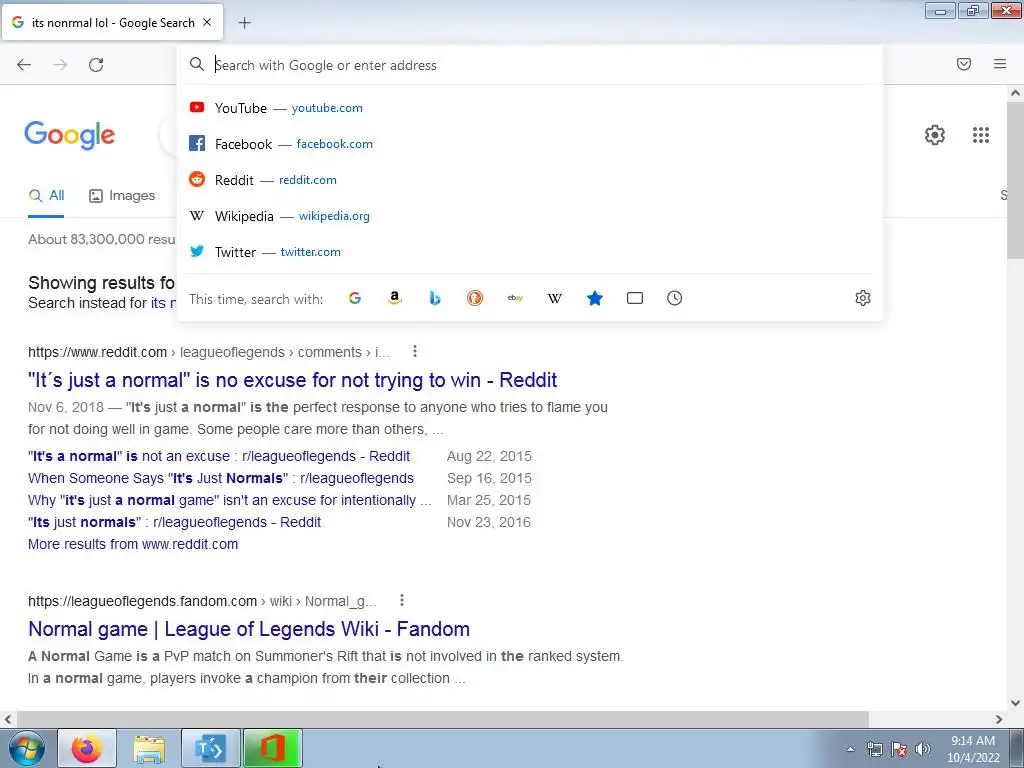The width and height of the screenshot is (1024, 768).
Task: Open the Windows Start menu
Action: tap(27, 748)
